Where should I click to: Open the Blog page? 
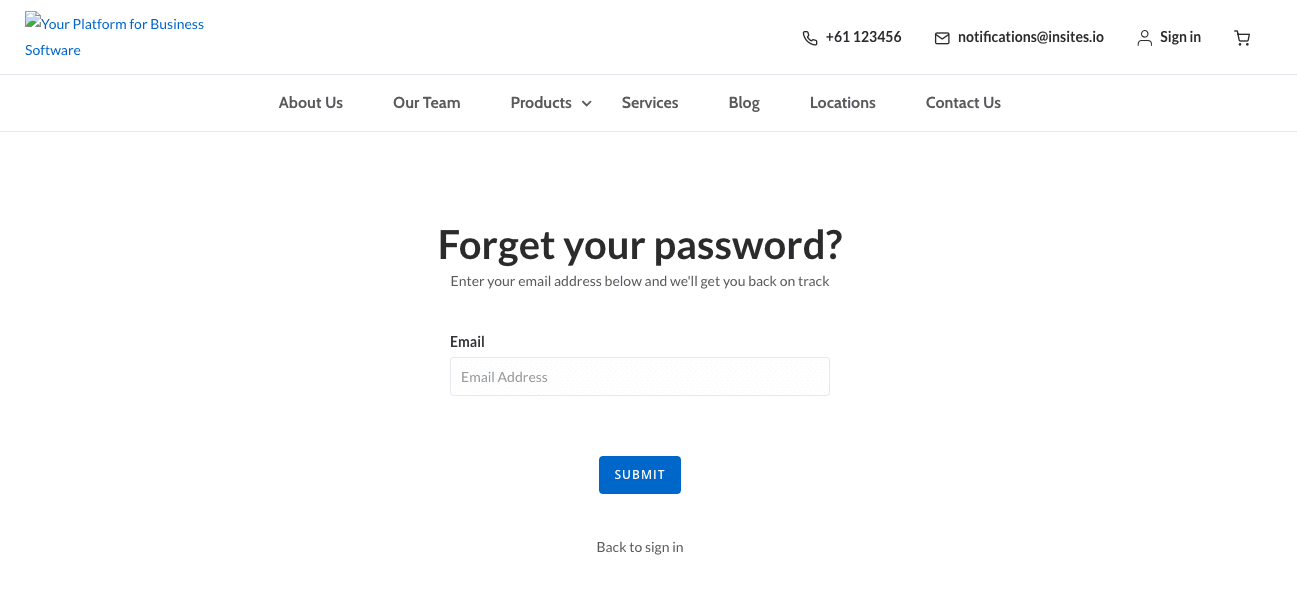[x=744, y=103]
